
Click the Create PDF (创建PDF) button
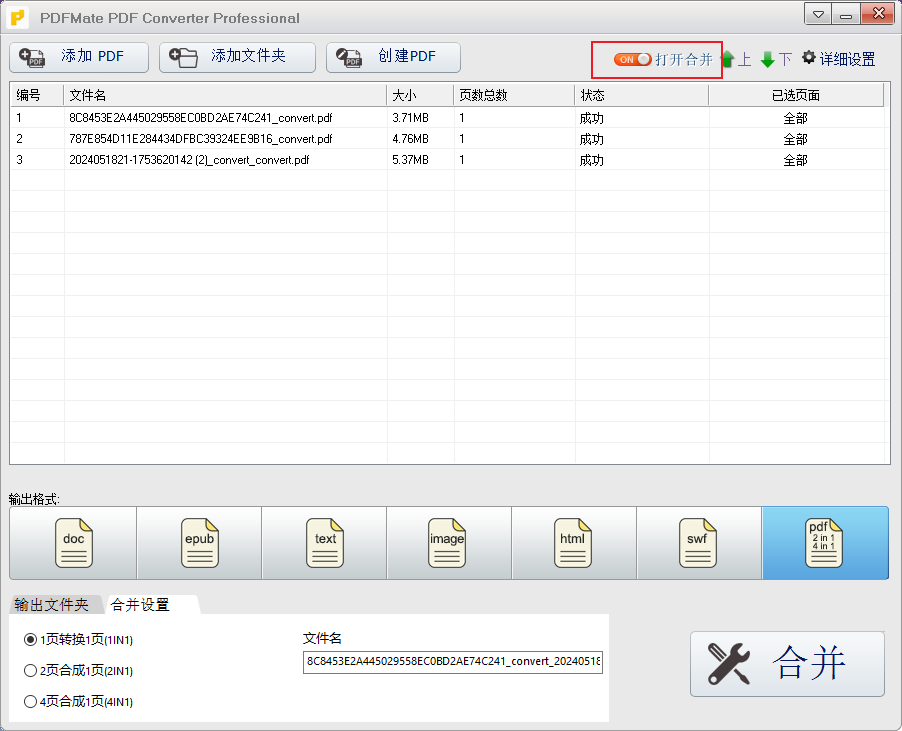point(393,57)
